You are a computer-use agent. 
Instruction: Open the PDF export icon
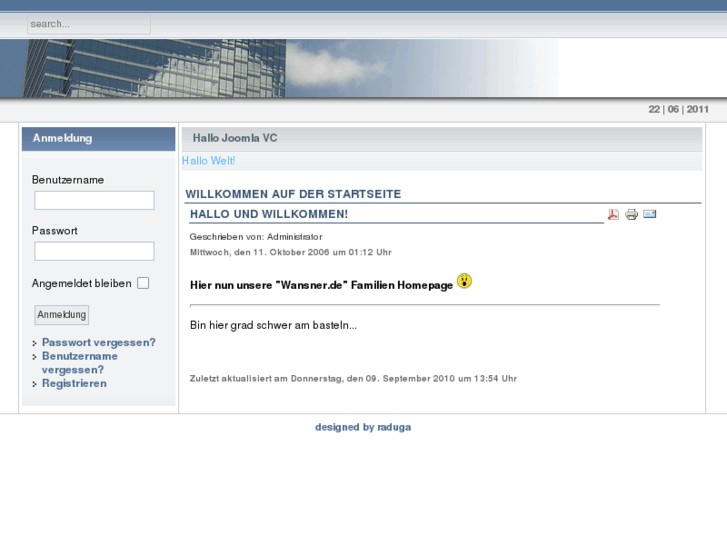click(613, 214)
